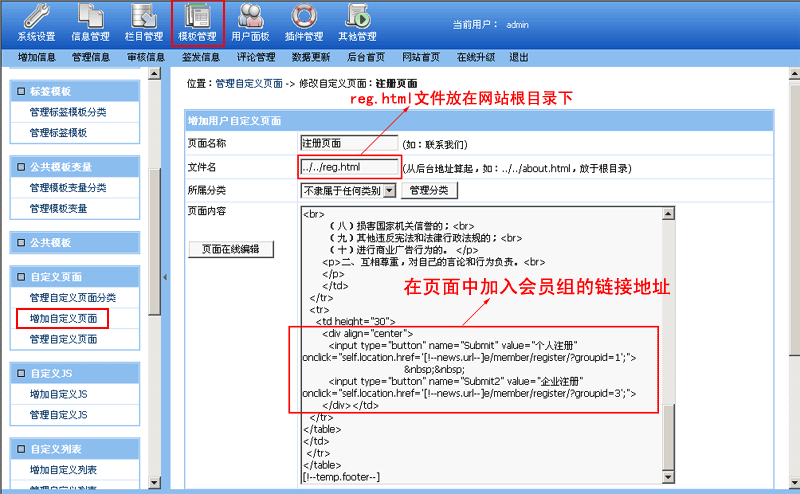Open 其他管理 icon
Viewport: 800px width, 494px height.
pyautogui.click(x=356, y=17)
